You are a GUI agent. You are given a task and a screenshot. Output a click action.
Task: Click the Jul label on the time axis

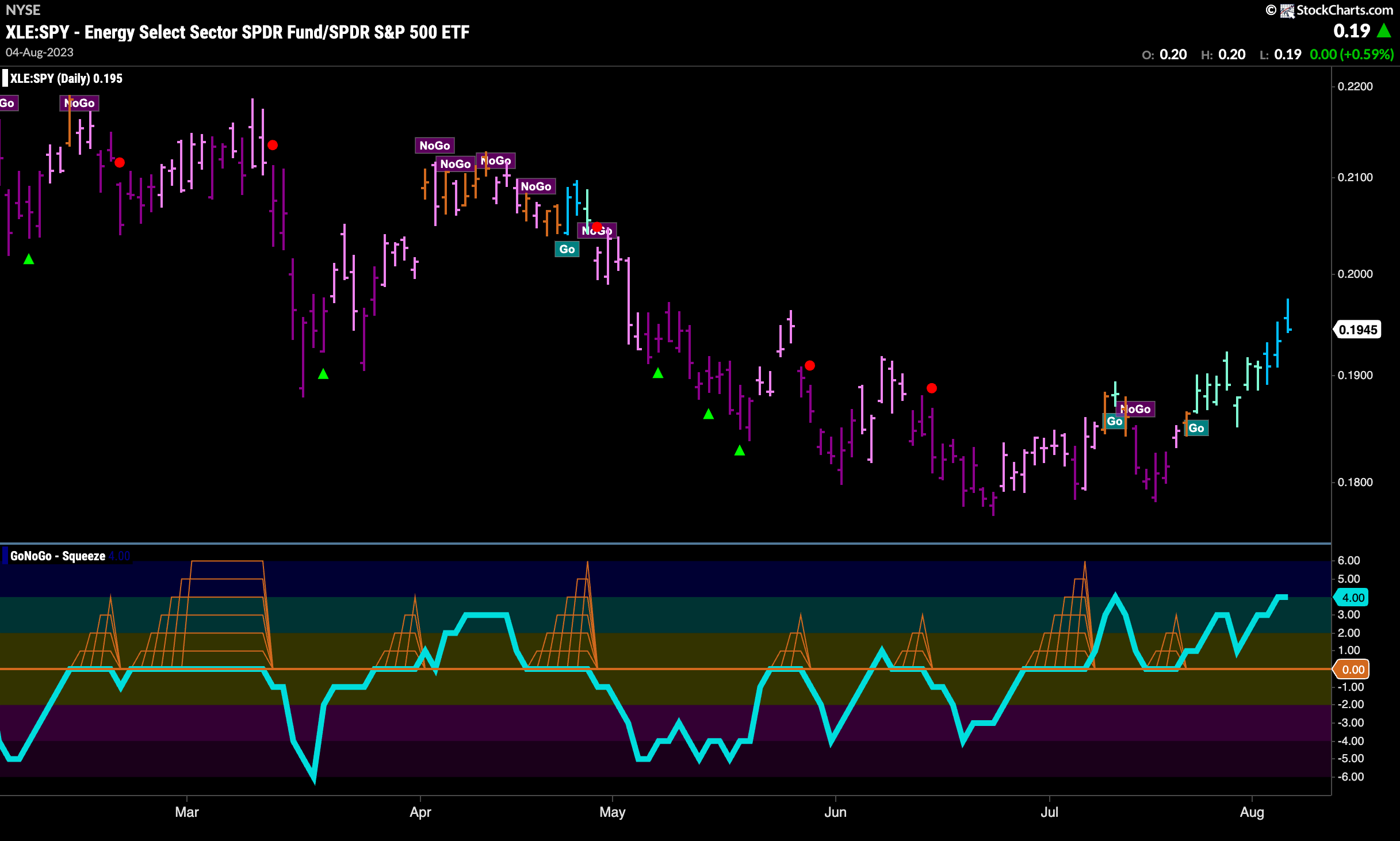tap(1050, 812)
